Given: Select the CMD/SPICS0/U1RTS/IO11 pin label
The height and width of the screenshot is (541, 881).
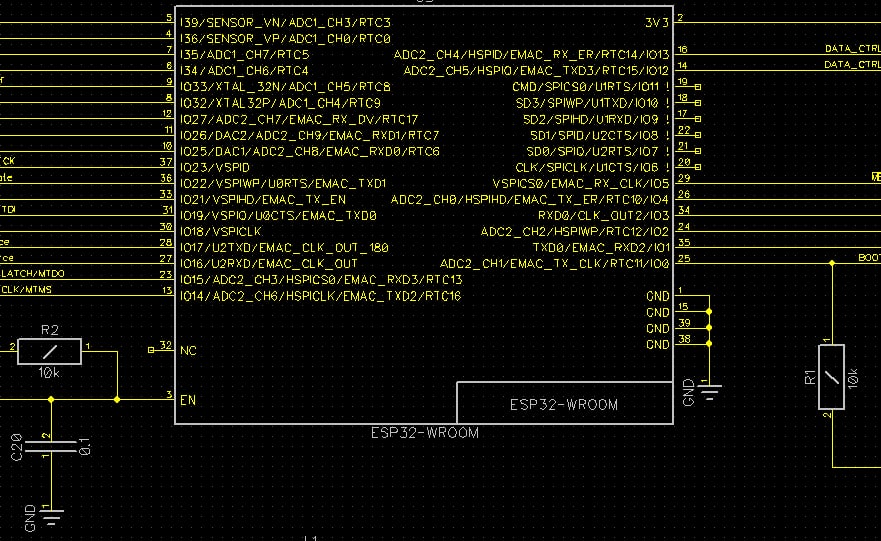Looking at the screenshot, I should coord(585,87).
